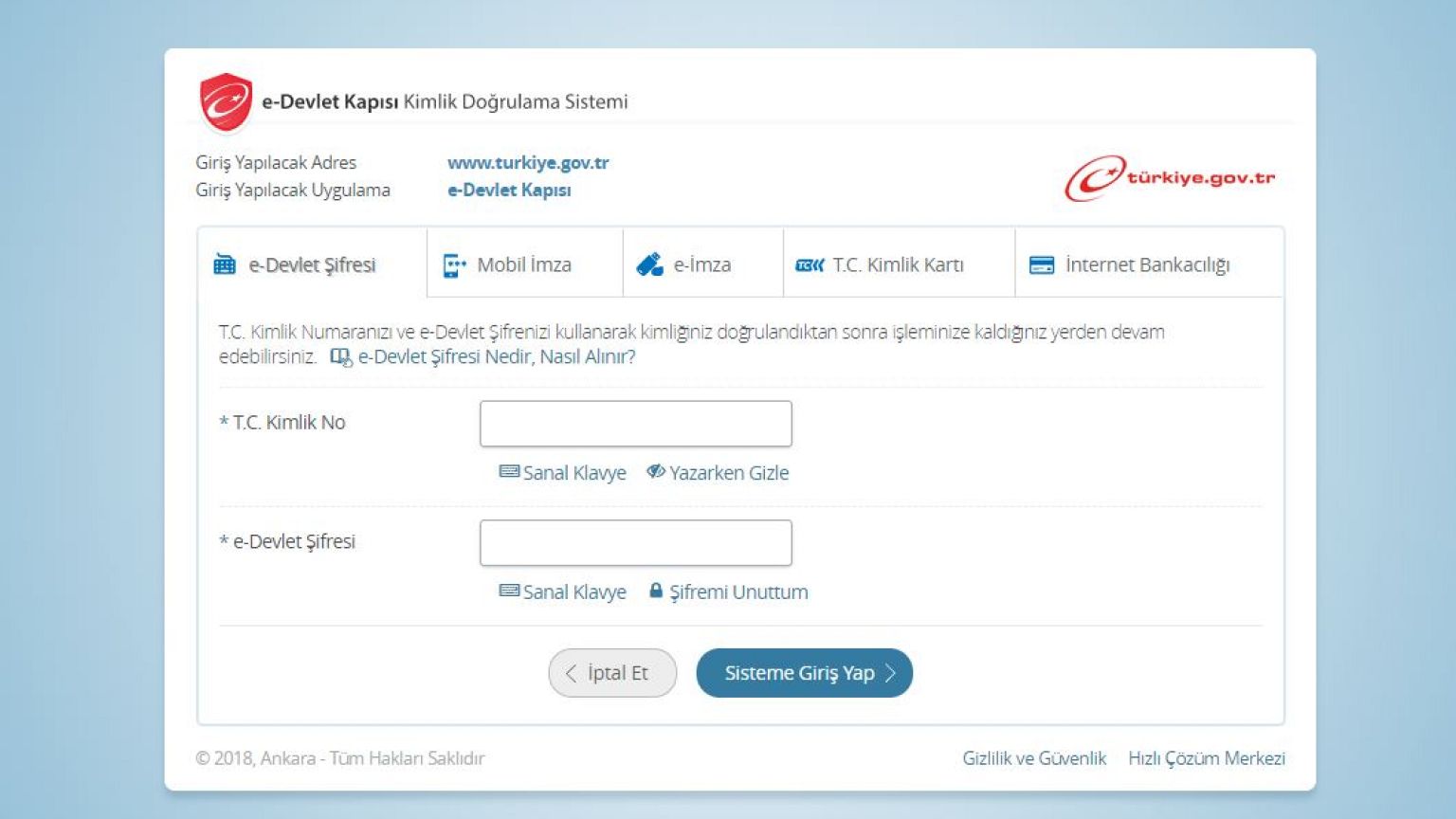Switch to the e-İmza tab
The image size is (1456, 819).
(x=702, y=265)
